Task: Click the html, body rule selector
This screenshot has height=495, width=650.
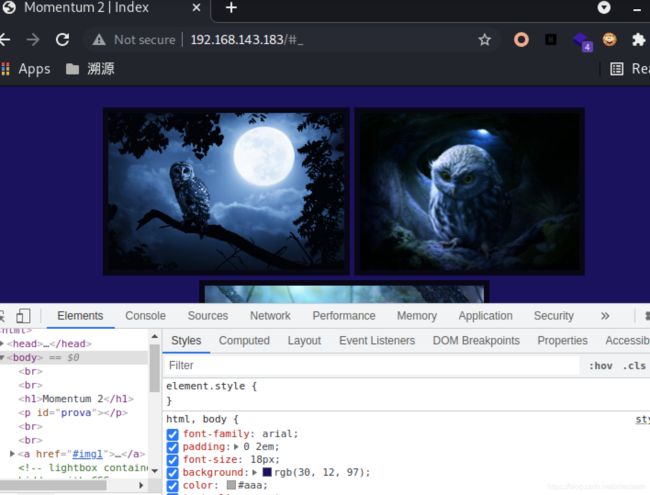Action: (196, 420)
